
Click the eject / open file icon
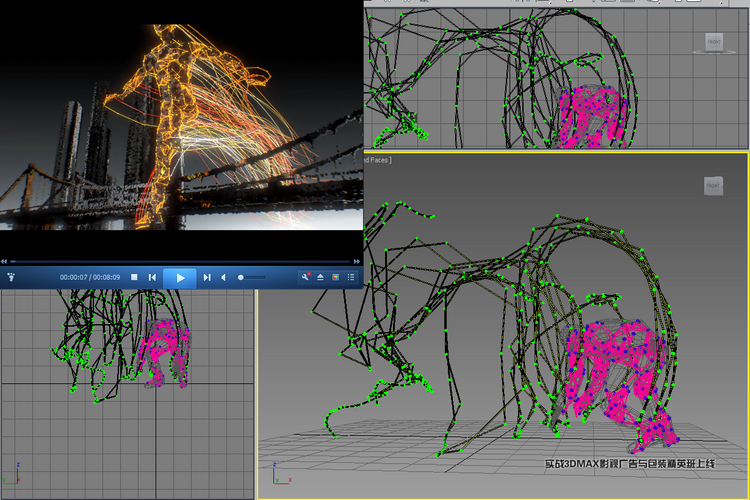tap(320, 278)
